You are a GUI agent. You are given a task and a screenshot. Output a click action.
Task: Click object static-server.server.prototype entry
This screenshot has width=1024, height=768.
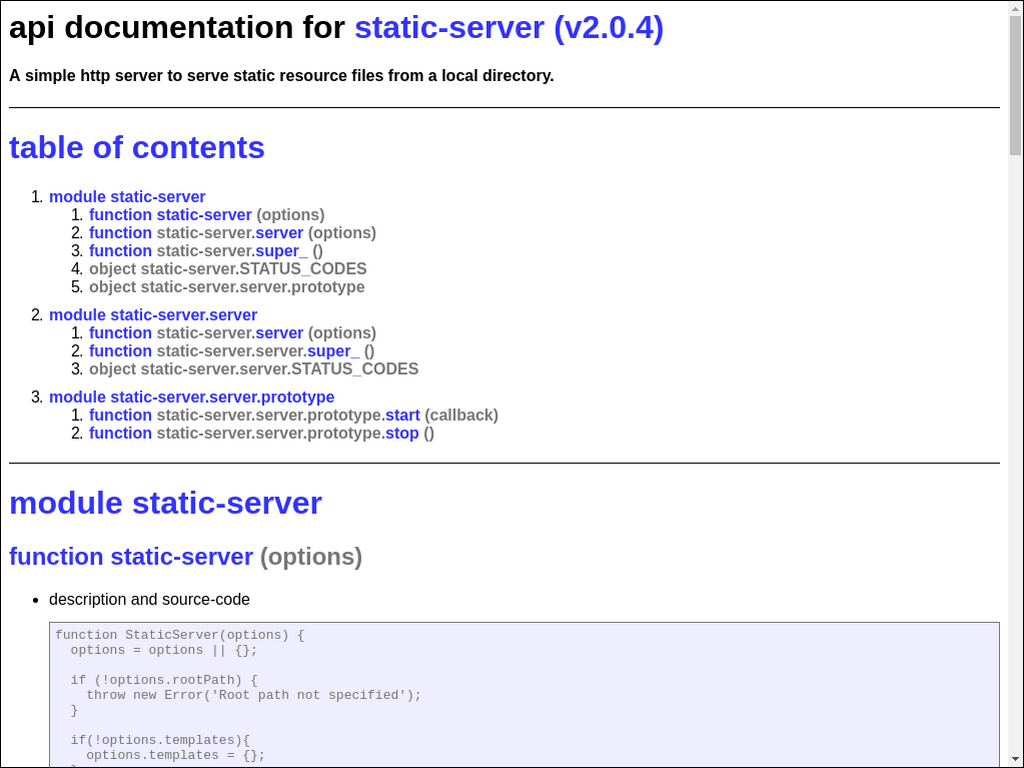pyautogui.click(x=226, y=287)
